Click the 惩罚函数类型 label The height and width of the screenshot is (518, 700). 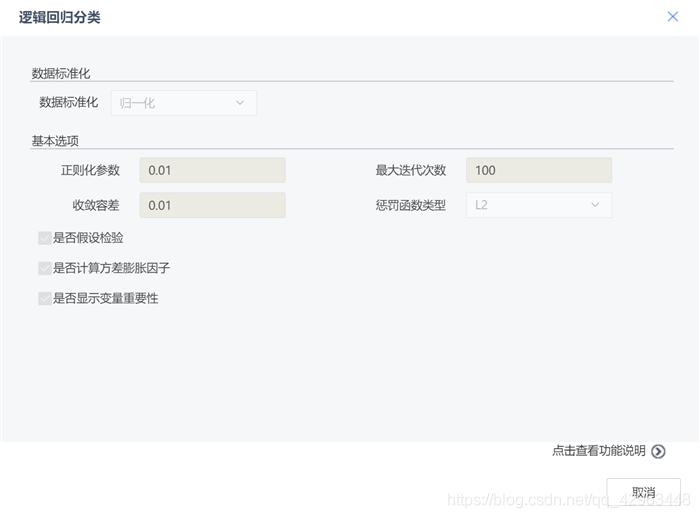[411, 205]
